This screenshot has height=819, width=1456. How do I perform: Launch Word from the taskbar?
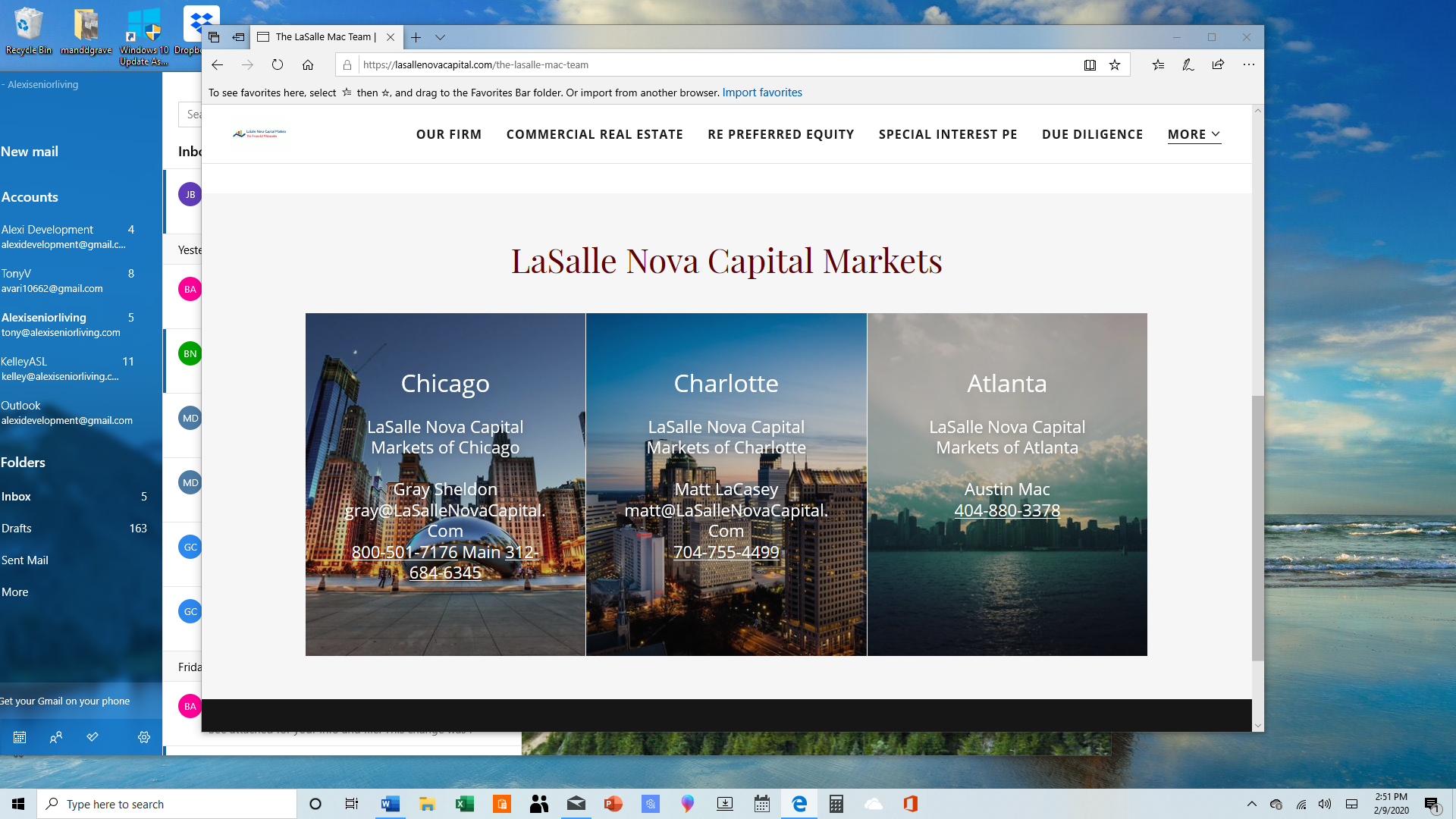(x=390, y=804)
